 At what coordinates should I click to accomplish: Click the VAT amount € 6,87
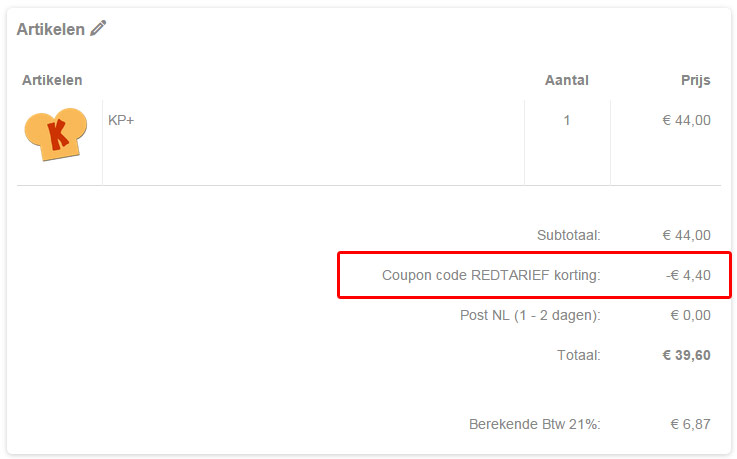tap(690, 424)
